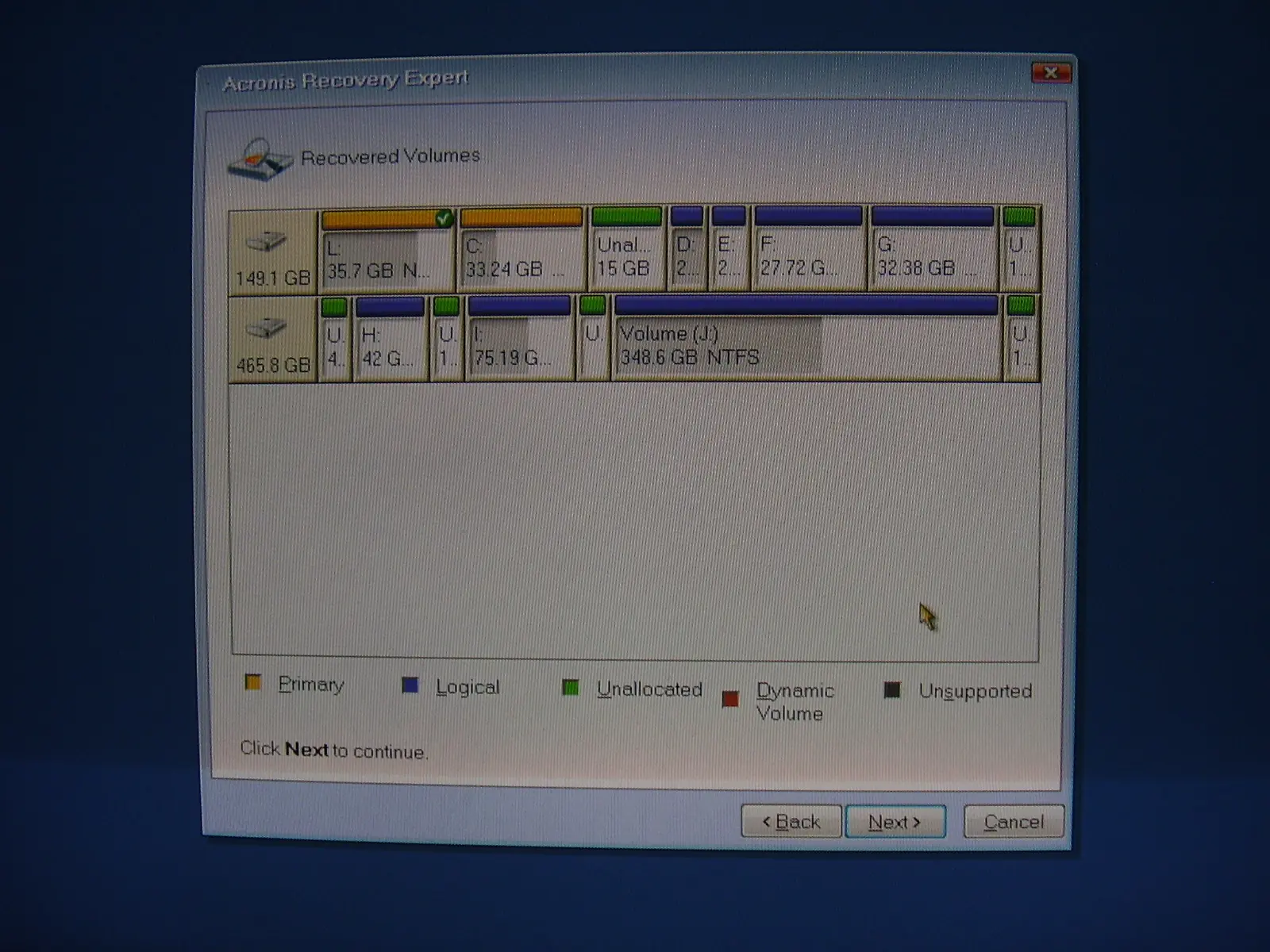
Task: Select the F: 27.72 GB partition
Action: pos(808,248)
